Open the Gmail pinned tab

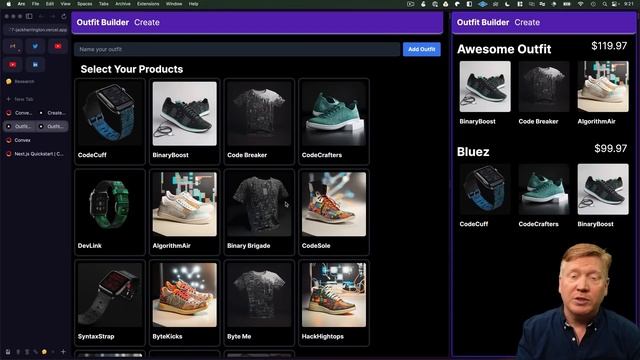(13, 46)
